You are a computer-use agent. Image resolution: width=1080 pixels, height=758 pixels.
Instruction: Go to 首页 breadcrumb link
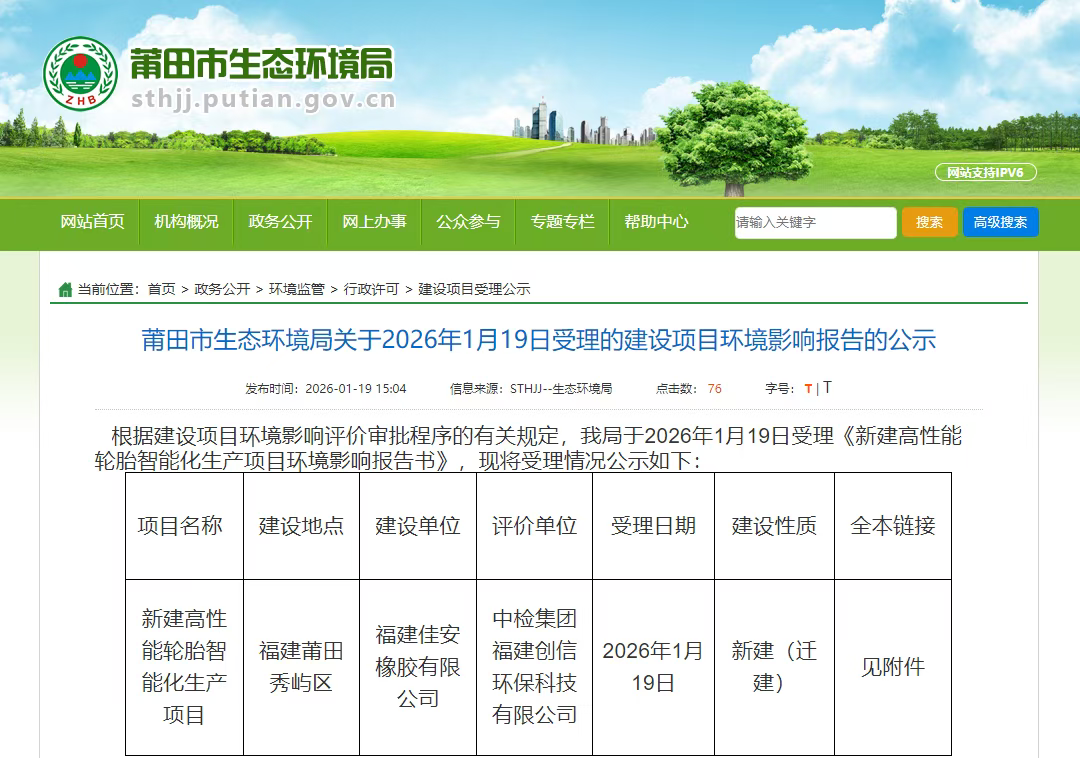point(161,290)
